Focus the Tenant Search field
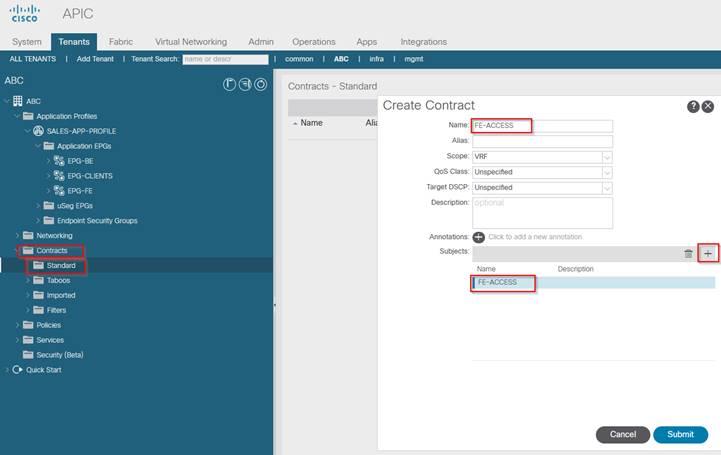 225,59
